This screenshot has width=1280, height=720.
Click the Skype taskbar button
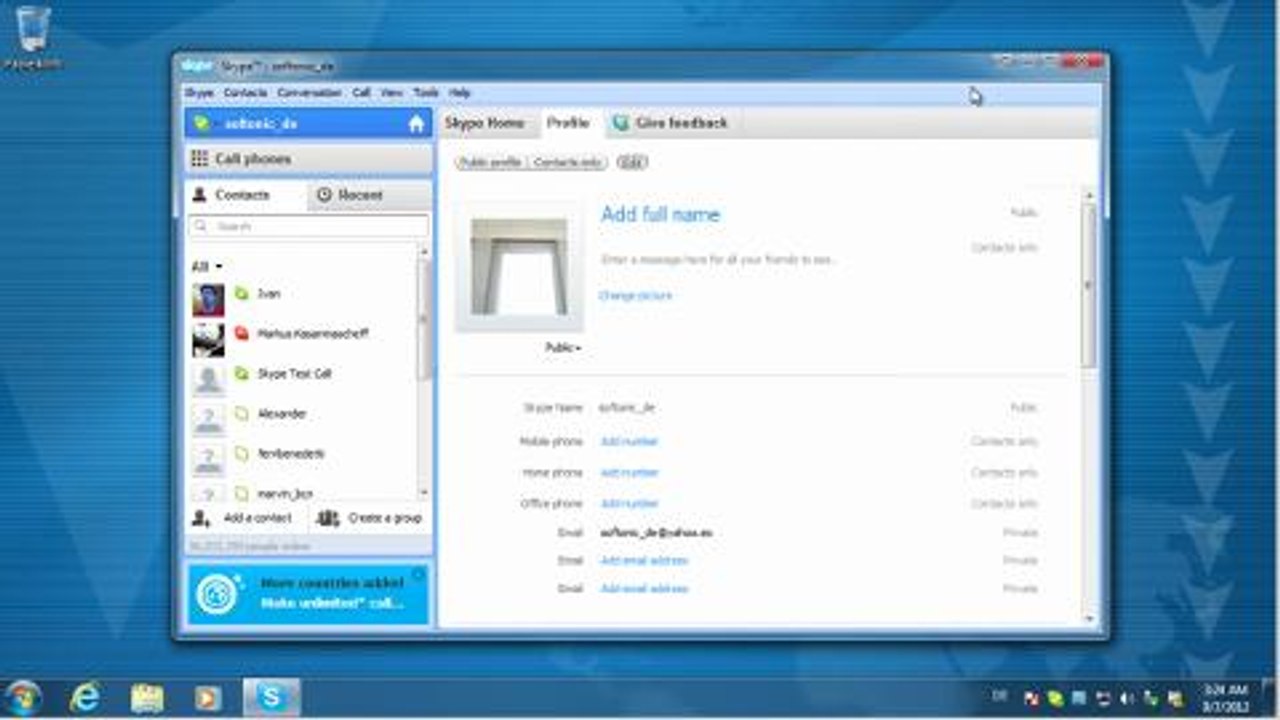click(271, 697)
